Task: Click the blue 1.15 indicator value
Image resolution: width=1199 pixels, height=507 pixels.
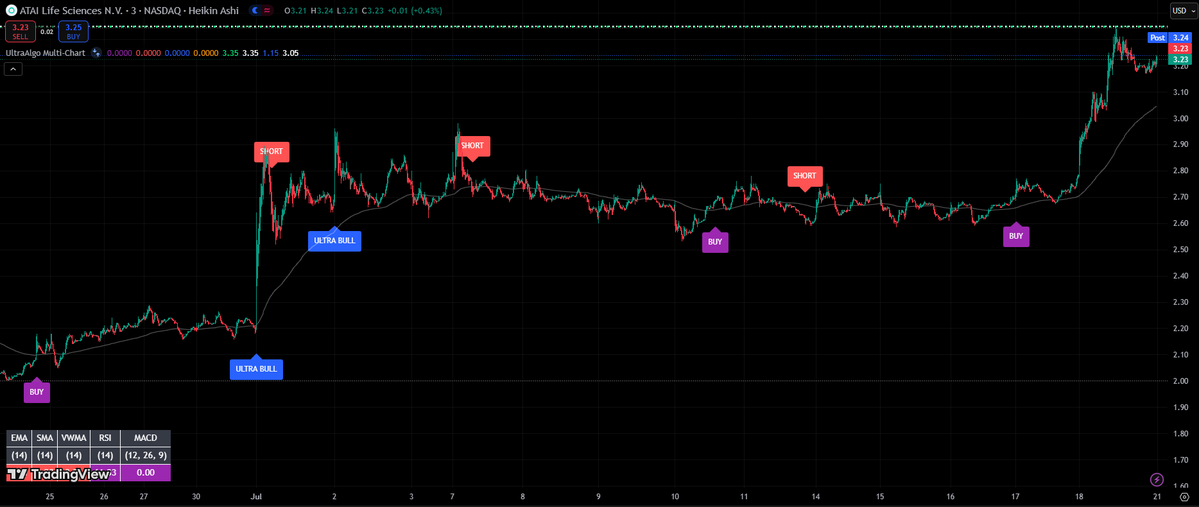Action: 270,54
